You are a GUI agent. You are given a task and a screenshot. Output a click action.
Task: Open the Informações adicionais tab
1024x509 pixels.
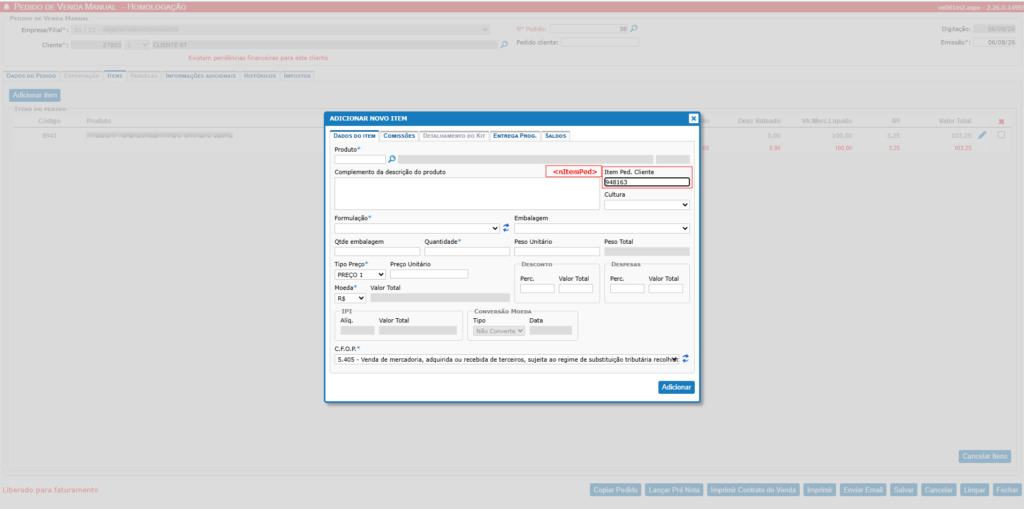coord(201,76)
